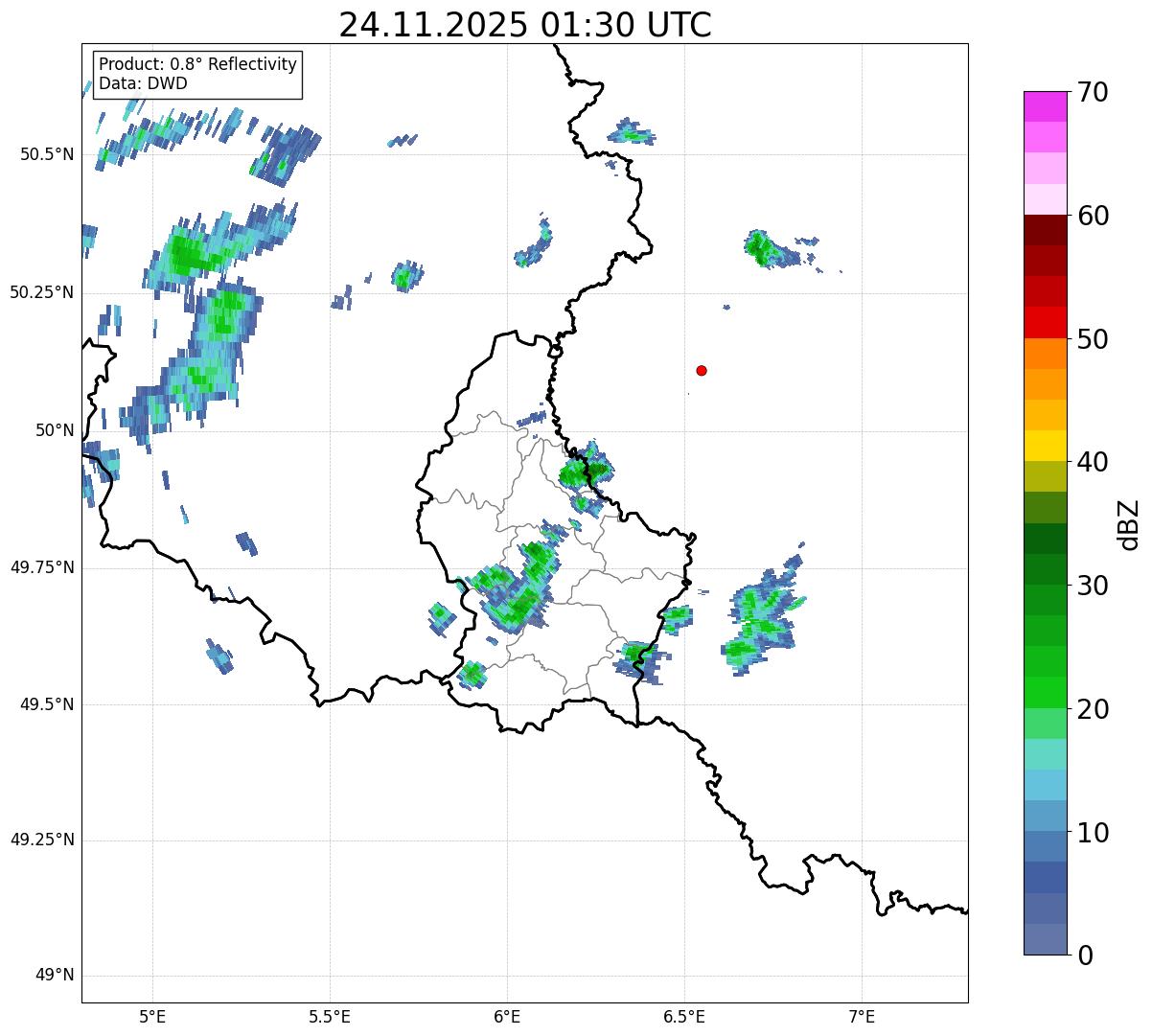Click the longitude label "6°E"
The height and width of the screenshot is (1036, 1152).
point(507,1017)
